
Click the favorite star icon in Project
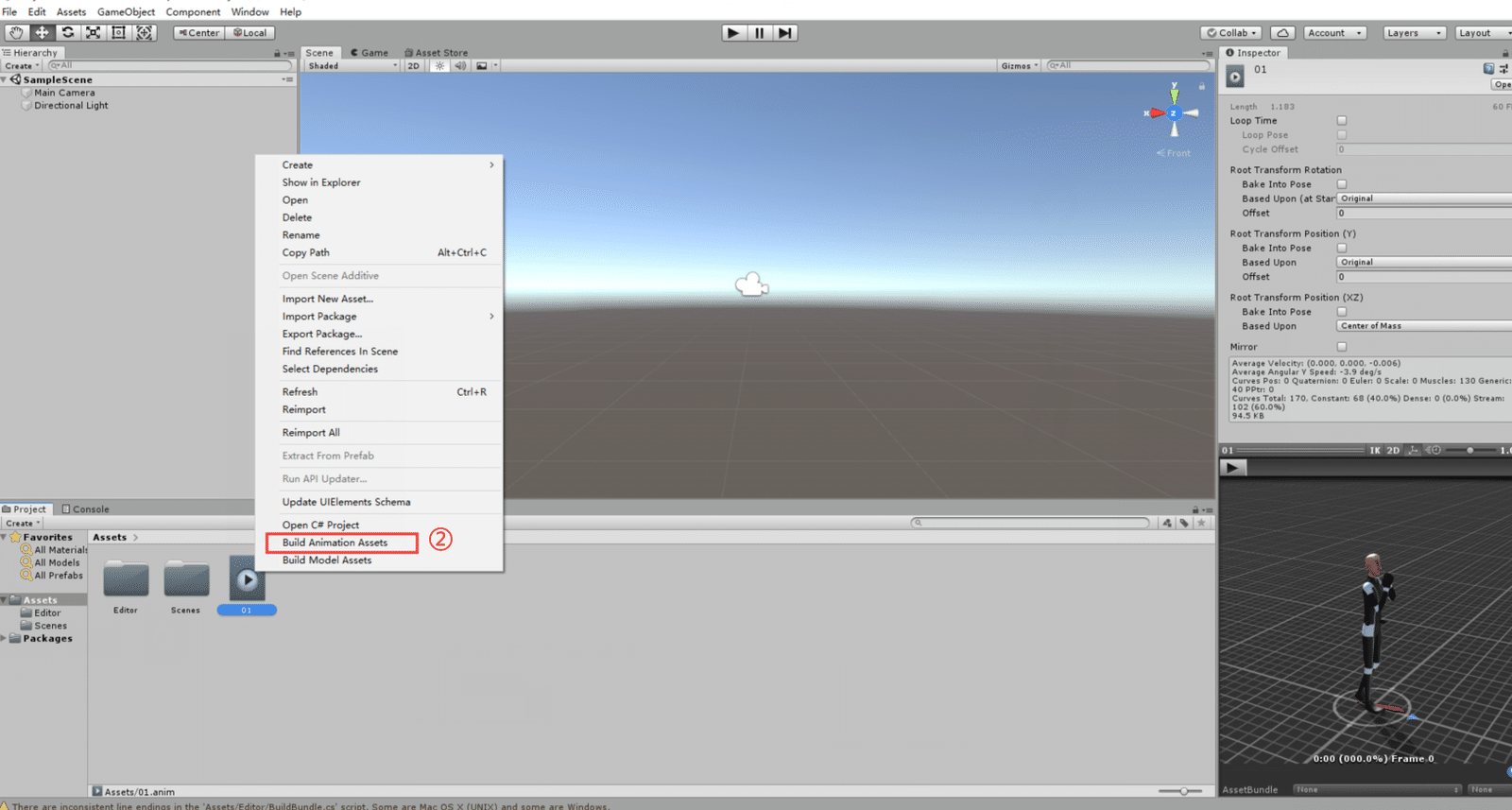(1201, 523)
